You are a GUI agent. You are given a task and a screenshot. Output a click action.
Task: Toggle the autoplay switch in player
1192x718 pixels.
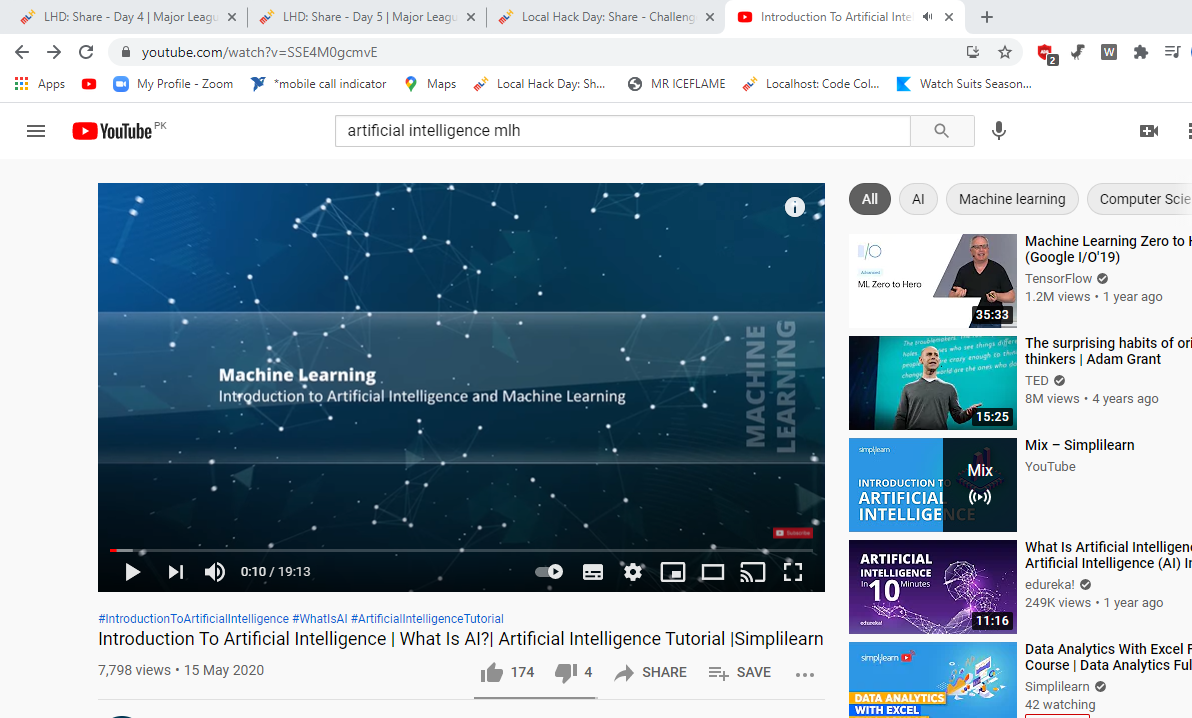point(549,572)
